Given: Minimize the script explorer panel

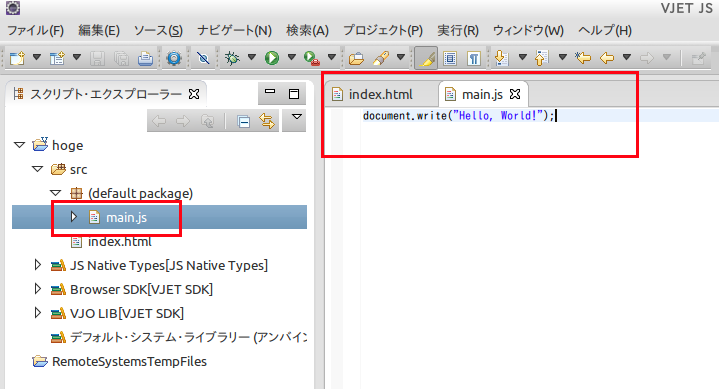Looking at the screenshot, I should click(270, 92).
